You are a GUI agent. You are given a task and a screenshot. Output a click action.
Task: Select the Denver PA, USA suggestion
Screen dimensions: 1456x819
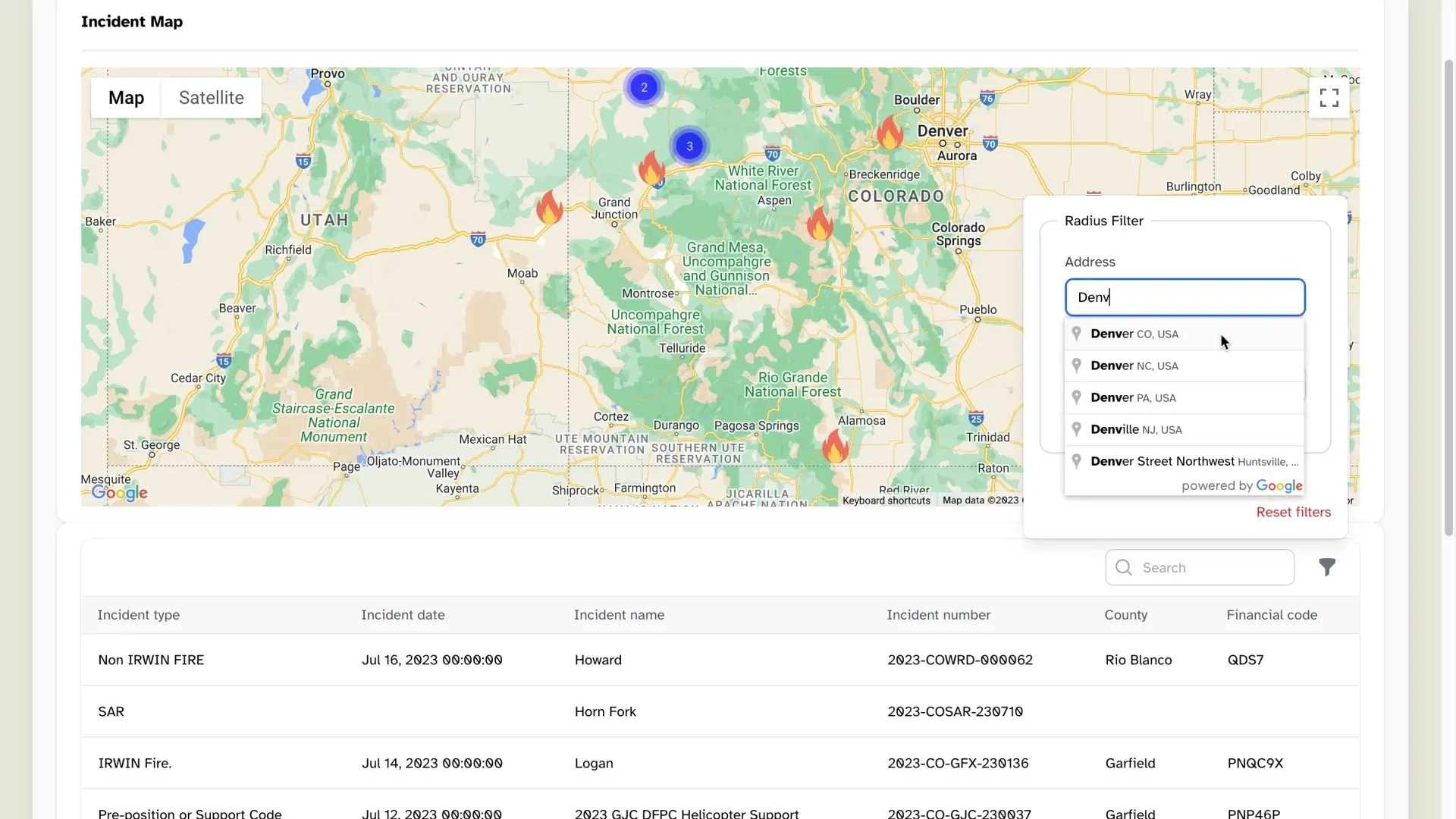click(1132, 397)
